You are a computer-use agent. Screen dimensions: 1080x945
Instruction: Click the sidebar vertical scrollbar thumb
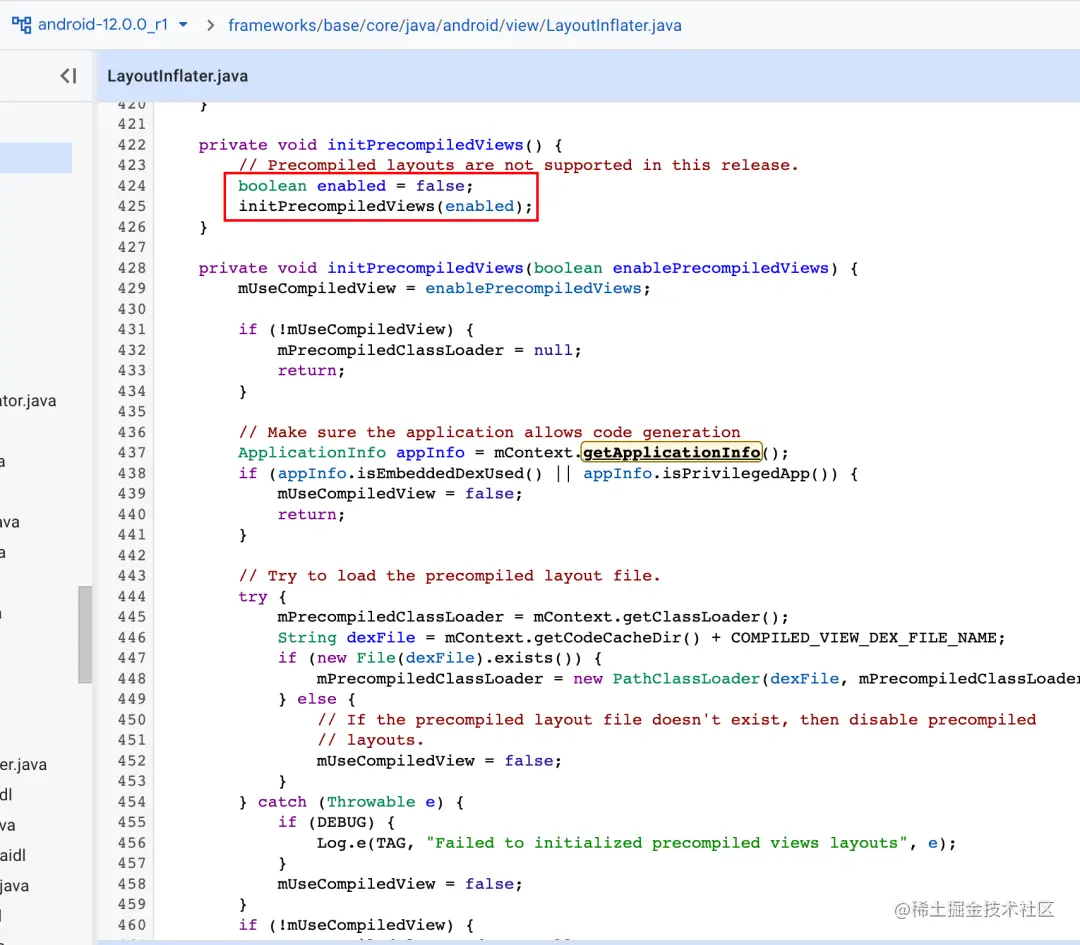point(85,634)
